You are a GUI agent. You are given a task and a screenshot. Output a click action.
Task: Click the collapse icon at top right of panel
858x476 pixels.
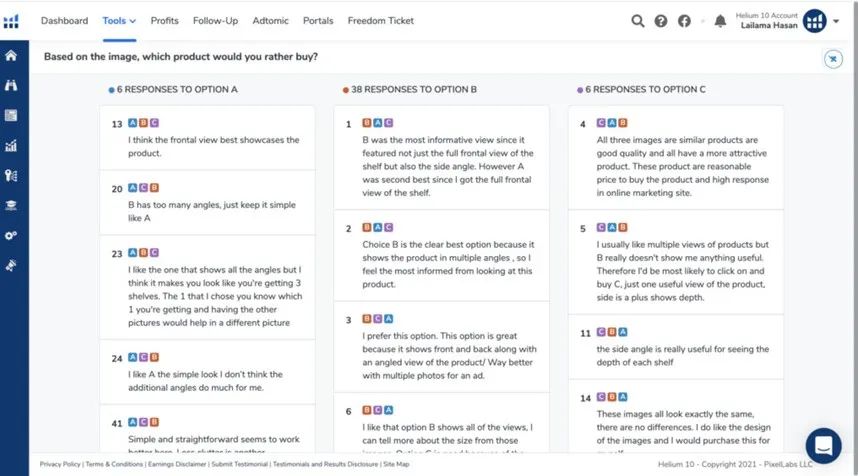[832, 59]
